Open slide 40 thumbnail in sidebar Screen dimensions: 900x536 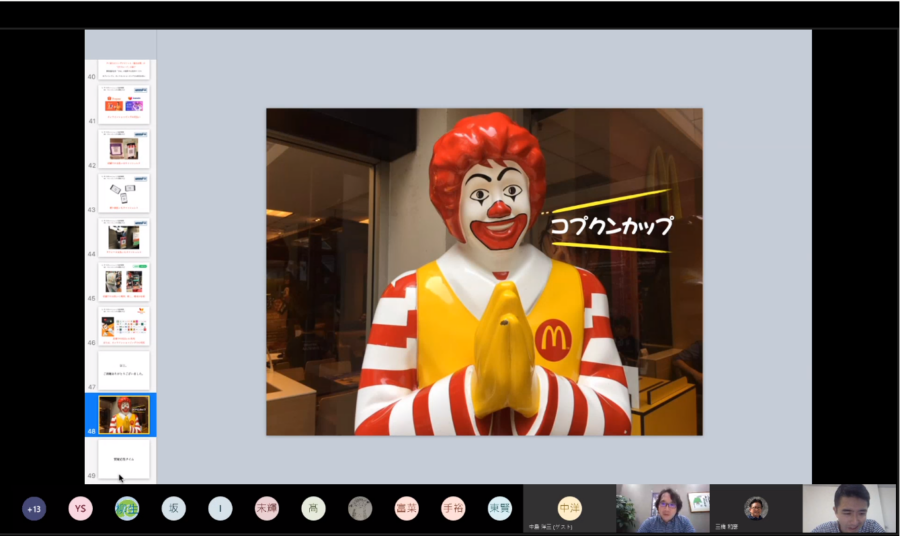pos(123,69)
